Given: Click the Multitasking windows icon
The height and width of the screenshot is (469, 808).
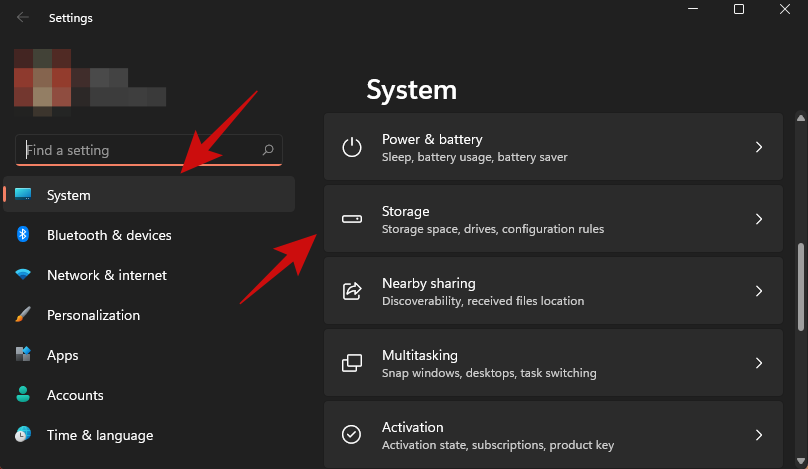Looking at the screenshot, I should coord(352,363).
